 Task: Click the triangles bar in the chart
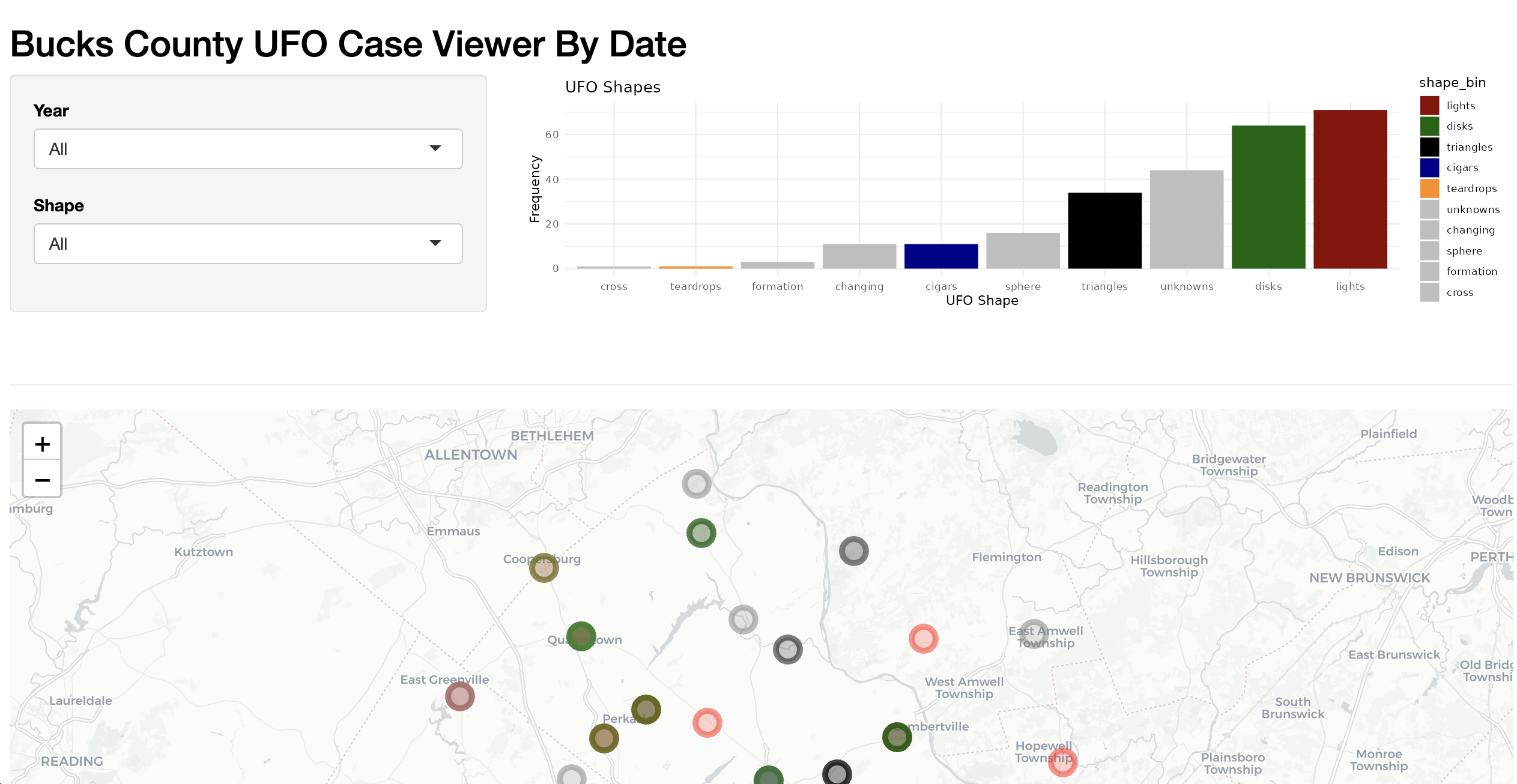coord(1104,231)
